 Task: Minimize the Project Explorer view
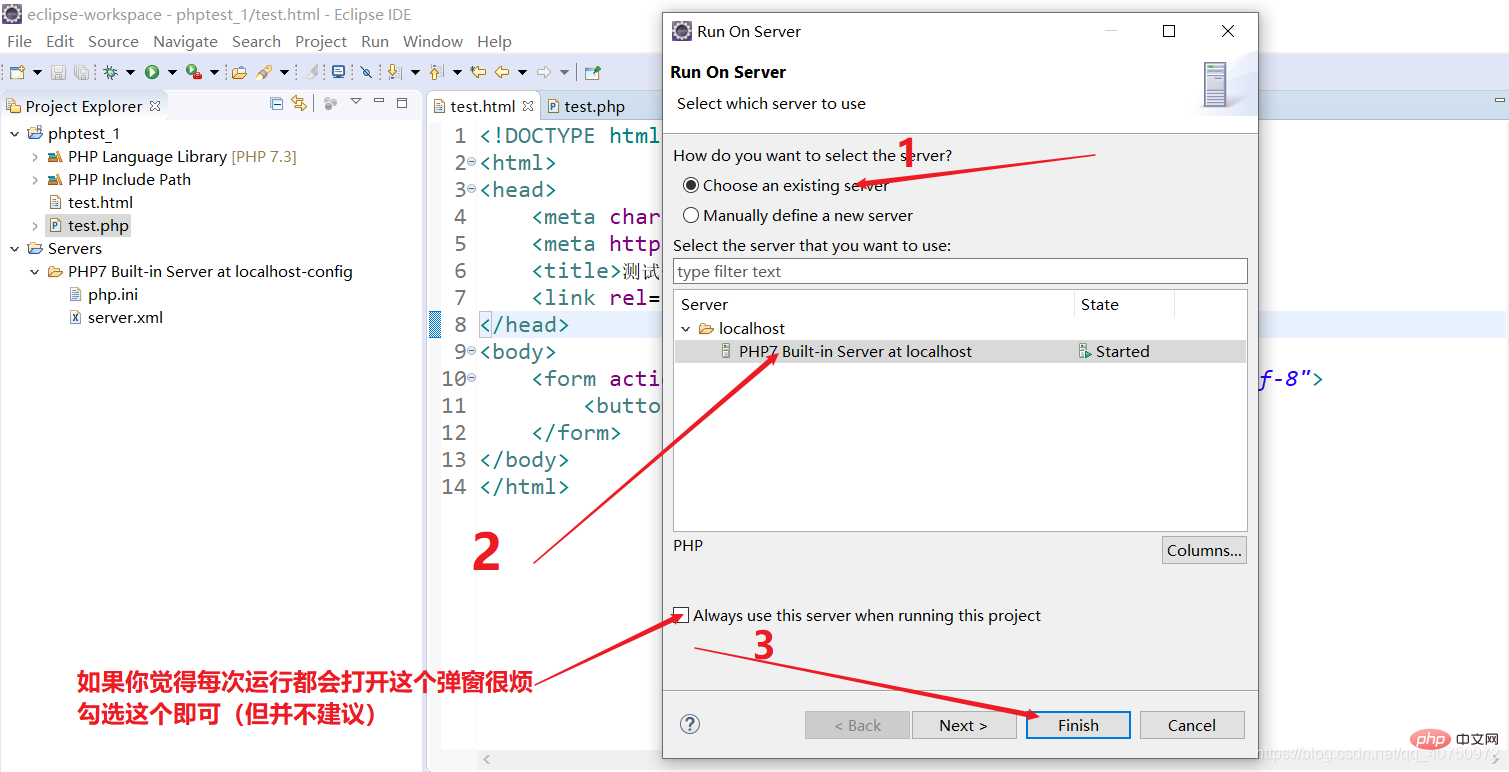(x=379, y=102)
